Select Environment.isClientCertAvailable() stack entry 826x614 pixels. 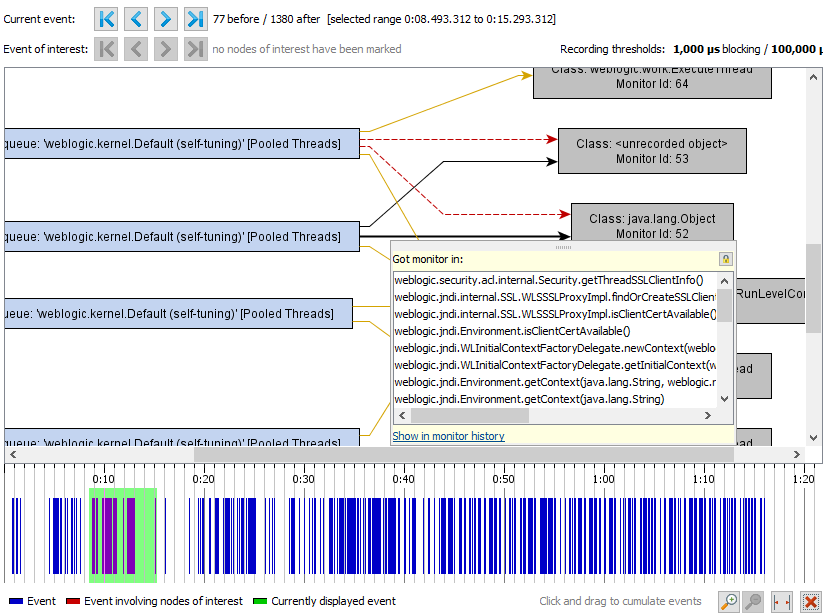tap(512, 331)
